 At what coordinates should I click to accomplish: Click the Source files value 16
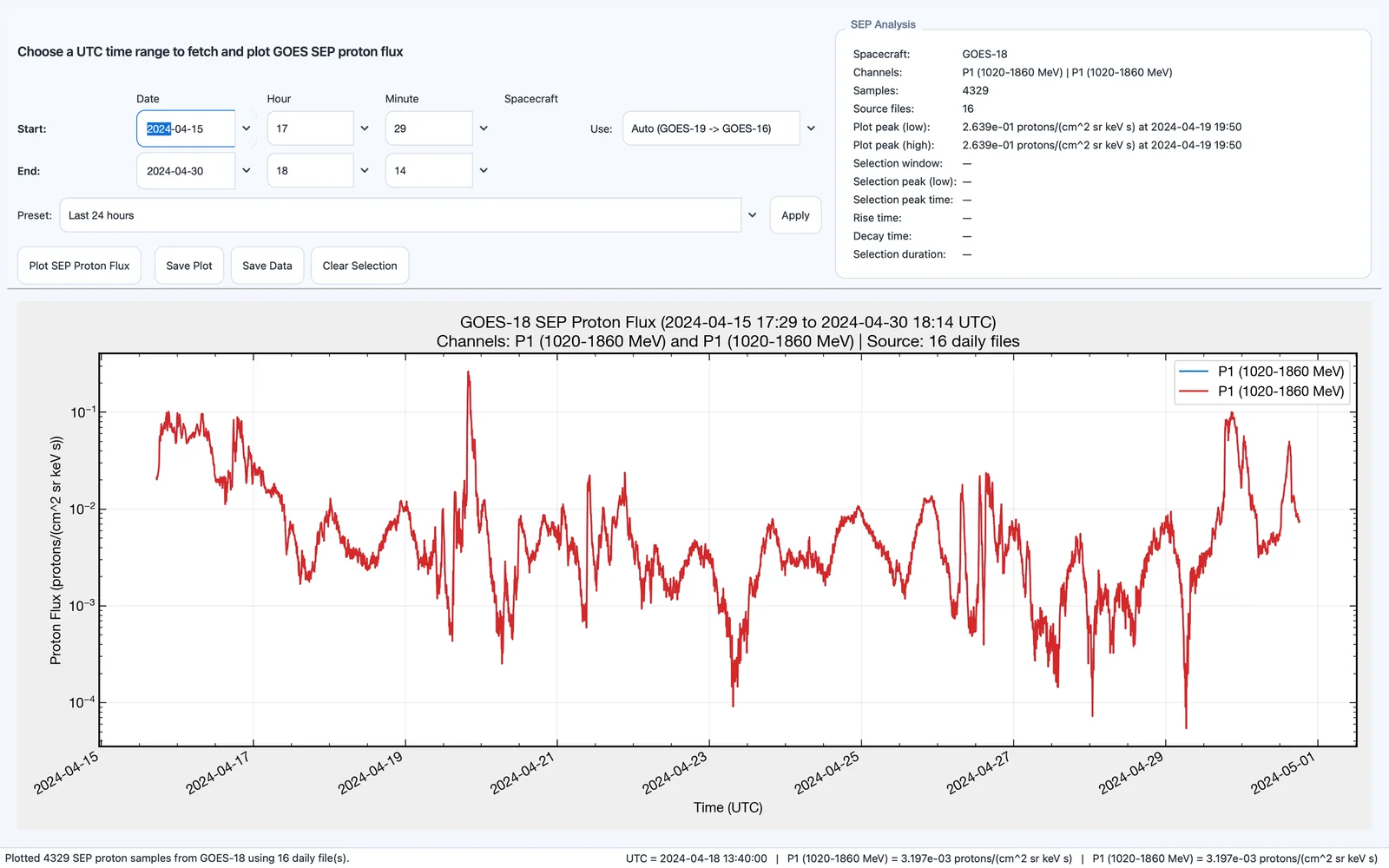[x=968, y=108]
